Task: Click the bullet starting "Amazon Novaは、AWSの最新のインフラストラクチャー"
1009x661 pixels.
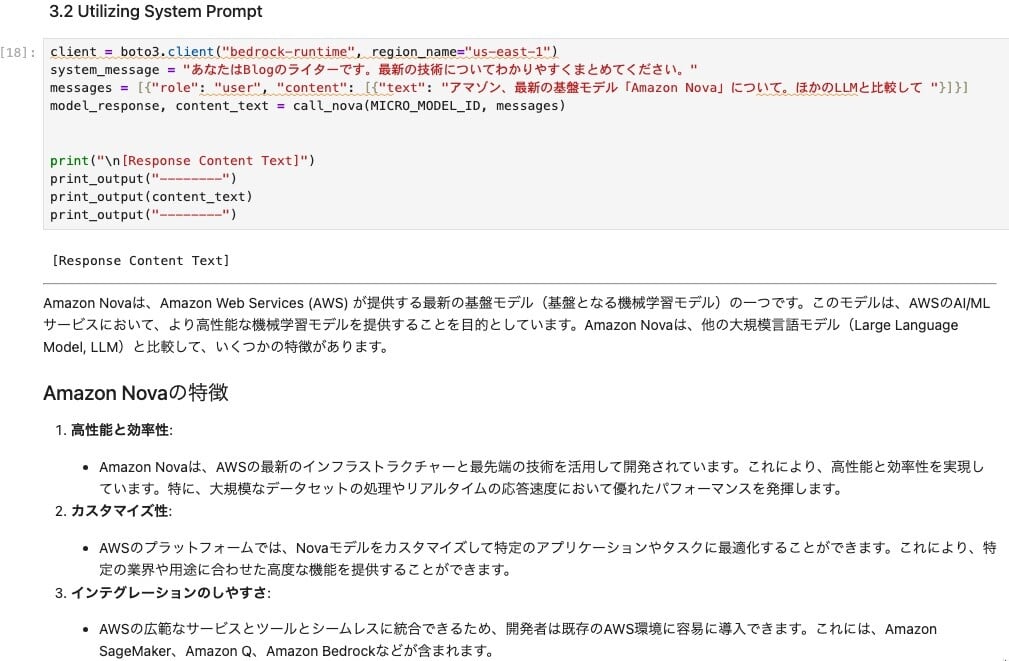Action: point(541,478)
